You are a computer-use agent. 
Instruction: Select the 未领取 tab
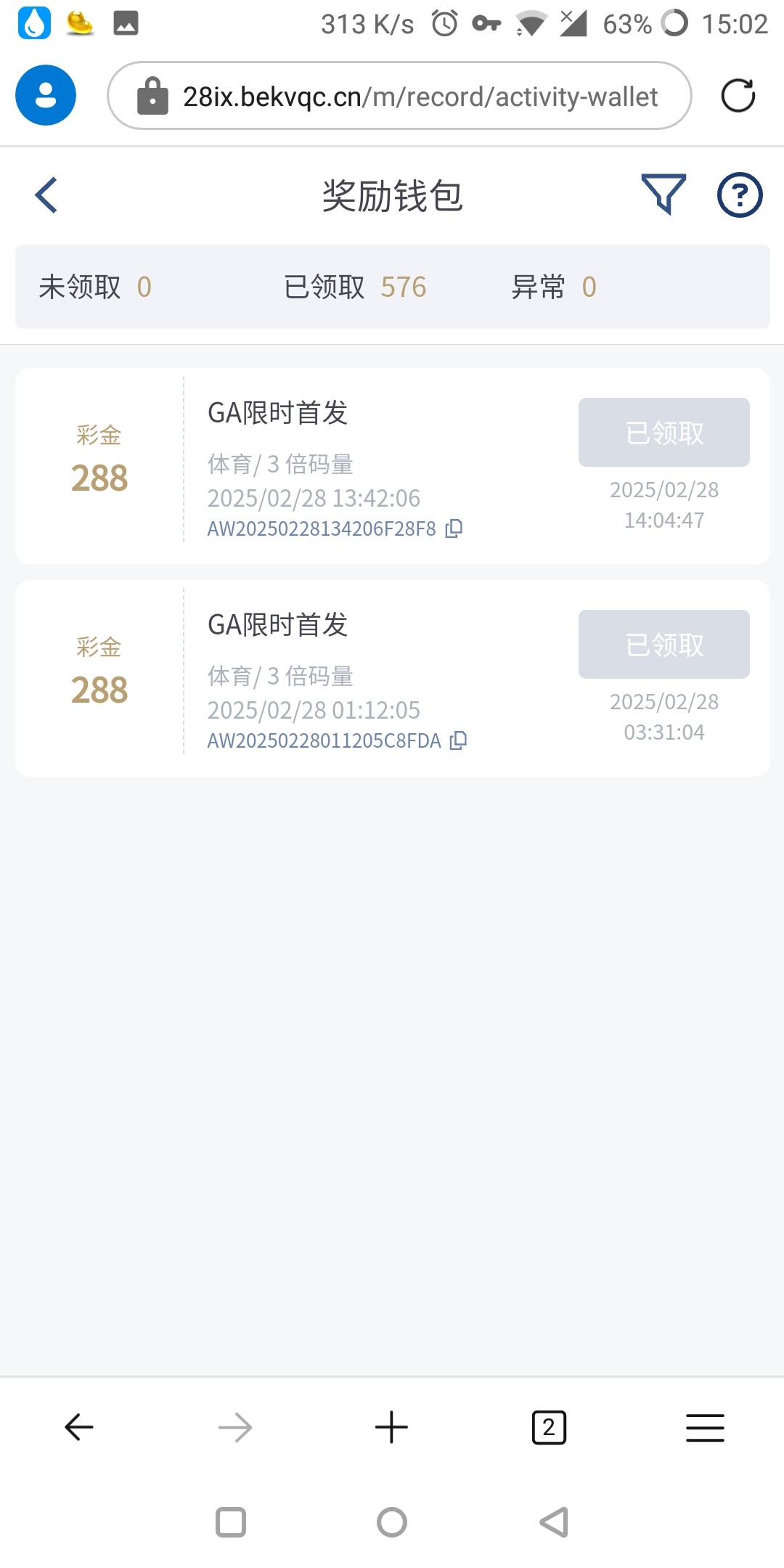pyautogui.click(x=95, y=287)
